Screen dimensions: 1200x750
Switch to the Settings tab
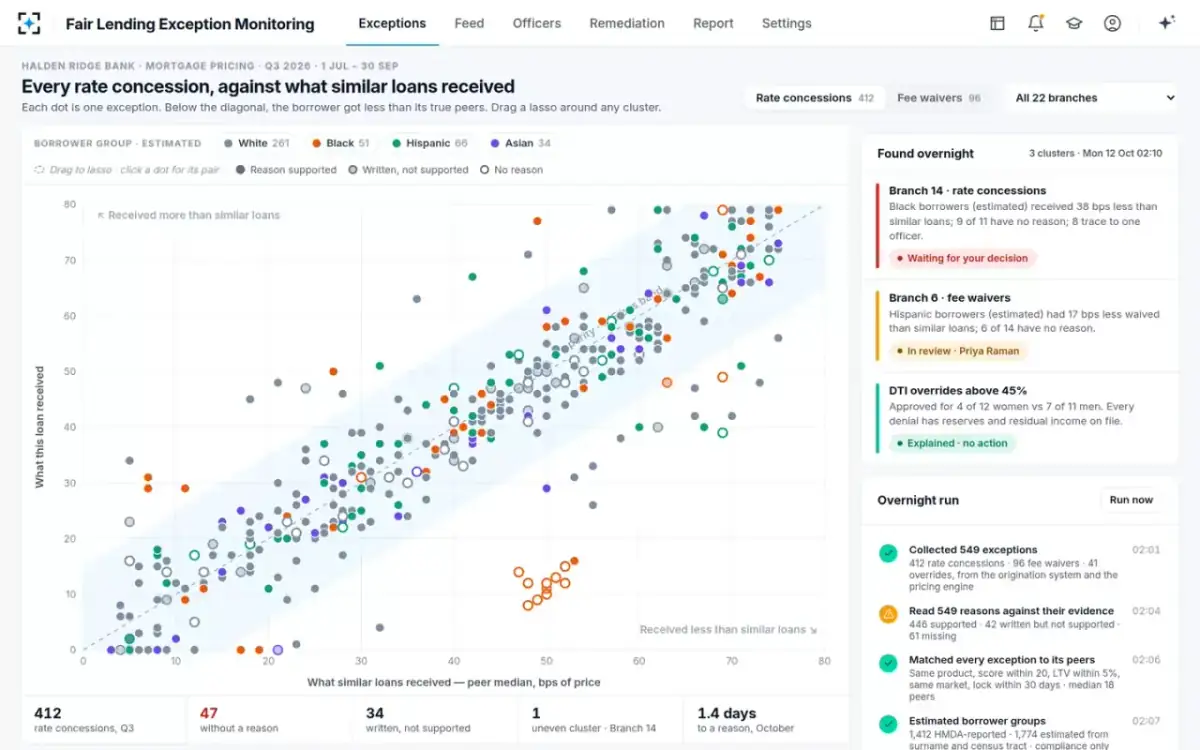tap(787, 23)
